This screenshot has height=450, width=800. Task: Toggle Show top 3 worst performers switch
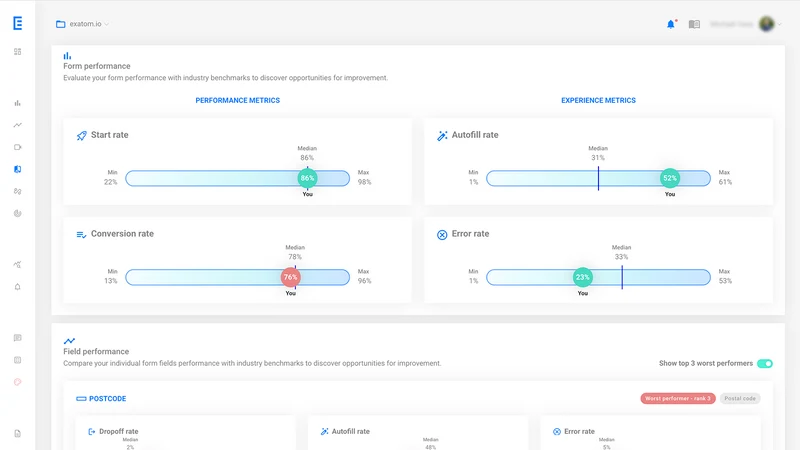(x=765, y=363)
